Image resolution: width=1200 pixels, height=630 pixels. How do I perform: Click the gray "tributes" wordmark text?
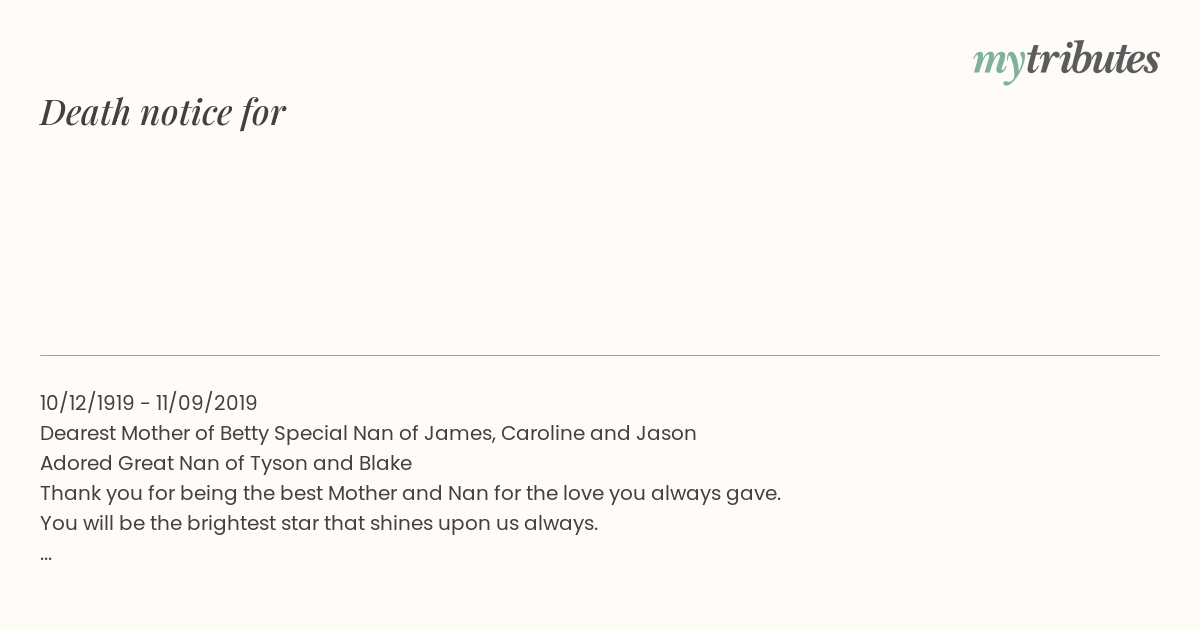pyautogui.click(x=1093, y=59)
